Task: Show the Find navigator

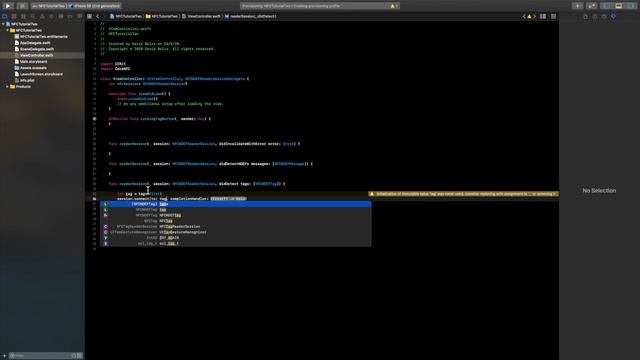Action: (x=33, y=16)
